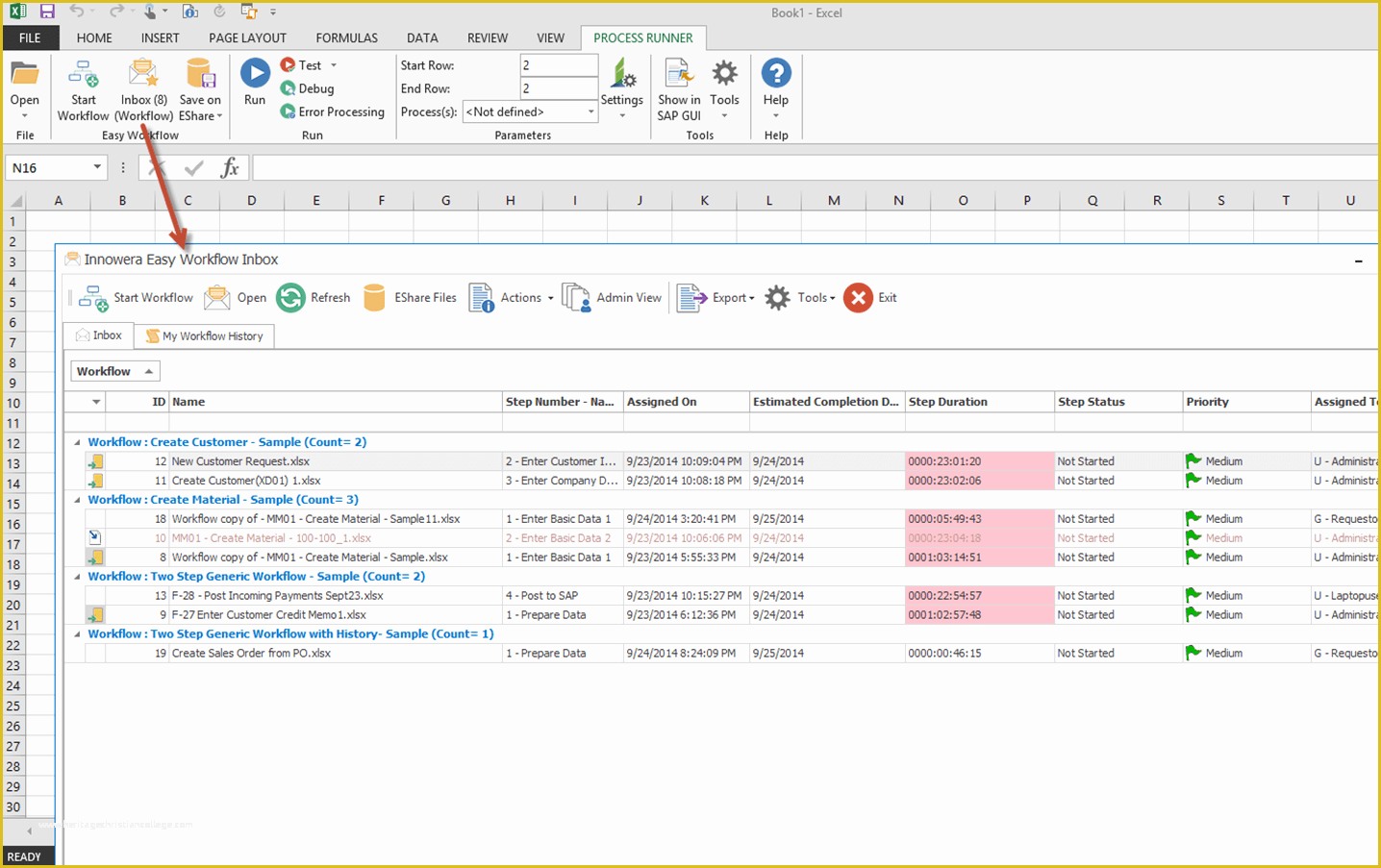Click the Debug option
1381x868 pixels.
click(x=308, y=88)
